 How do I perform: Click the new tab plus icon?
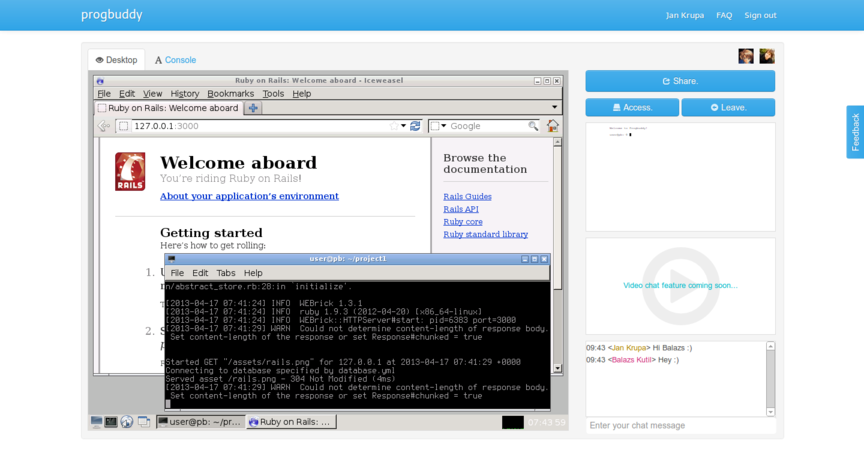pyautogui.click(x=253, y=108)
